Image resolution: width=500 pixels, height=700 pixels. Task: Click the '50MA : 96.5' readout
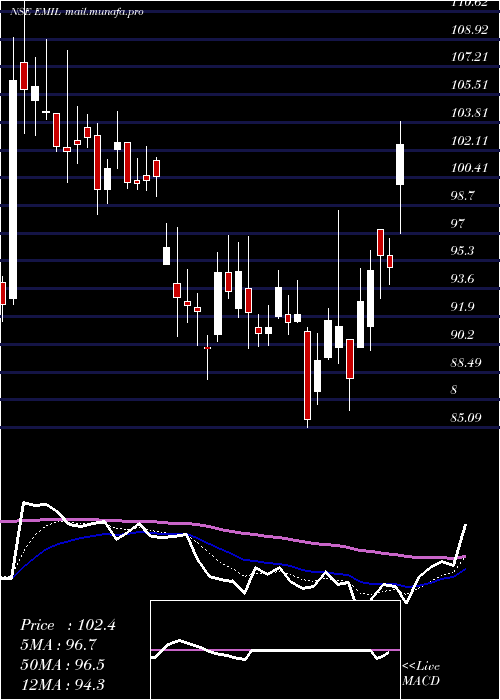[x=62, y=664]
